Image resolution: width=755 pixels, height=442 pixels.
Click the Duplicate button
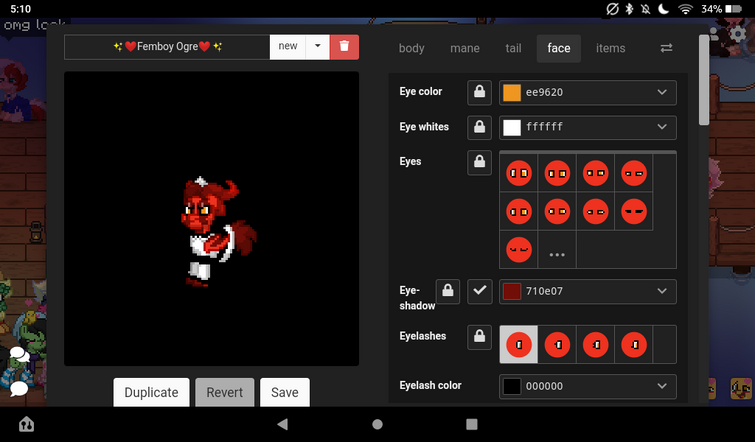pos(151,392)
